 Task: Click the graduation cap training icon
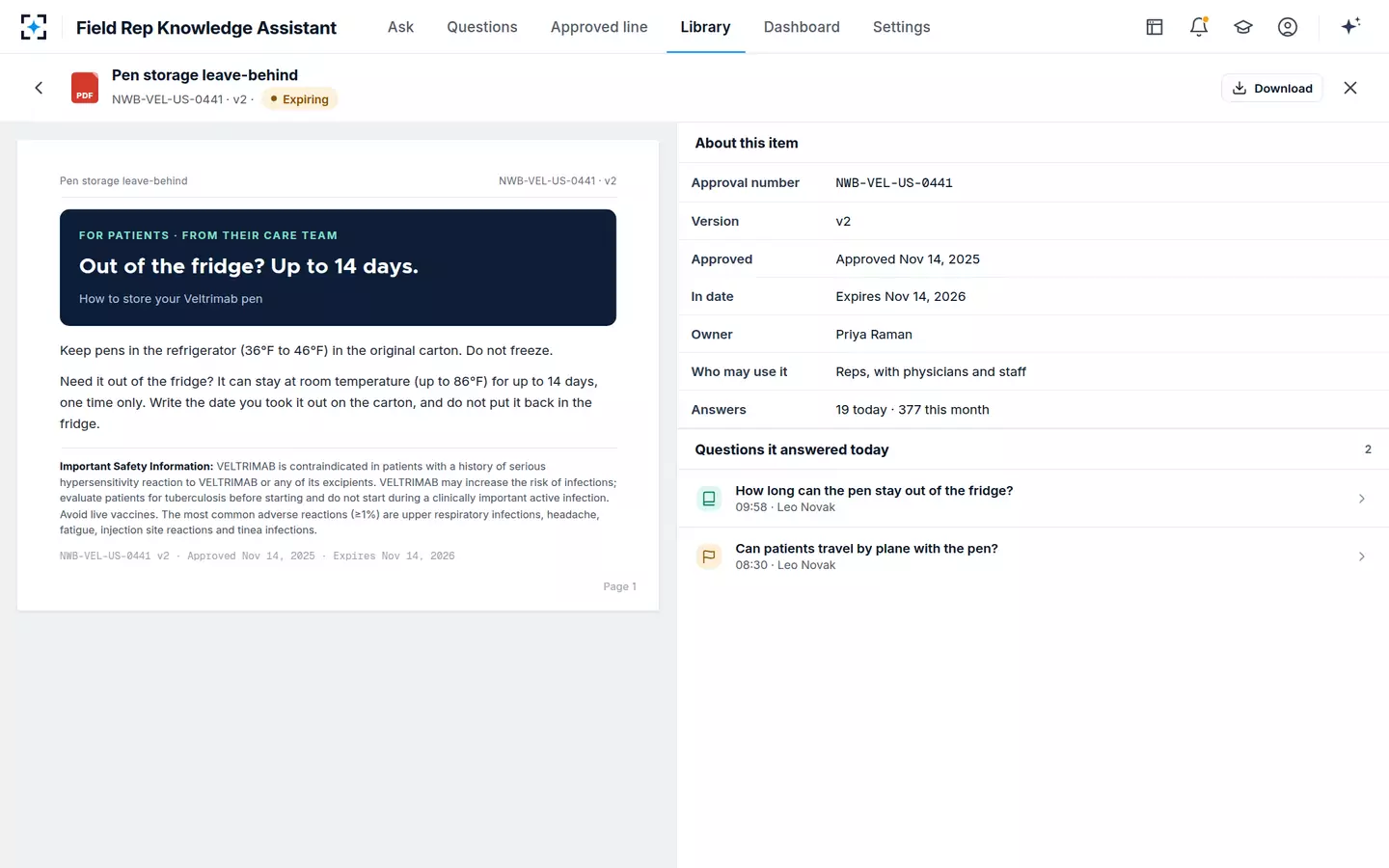pyautogui.click(x=1243, y=27)
